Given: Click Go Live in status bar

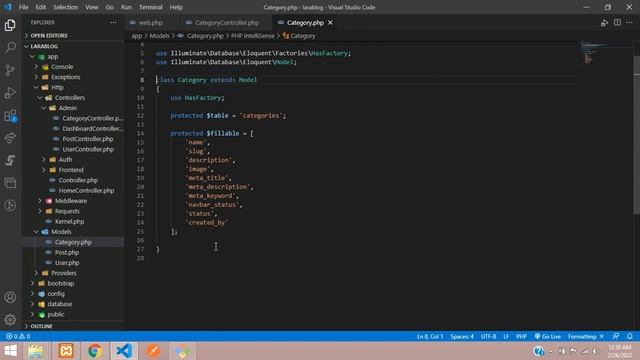Looking at the screenshot, I should point(548,336).
